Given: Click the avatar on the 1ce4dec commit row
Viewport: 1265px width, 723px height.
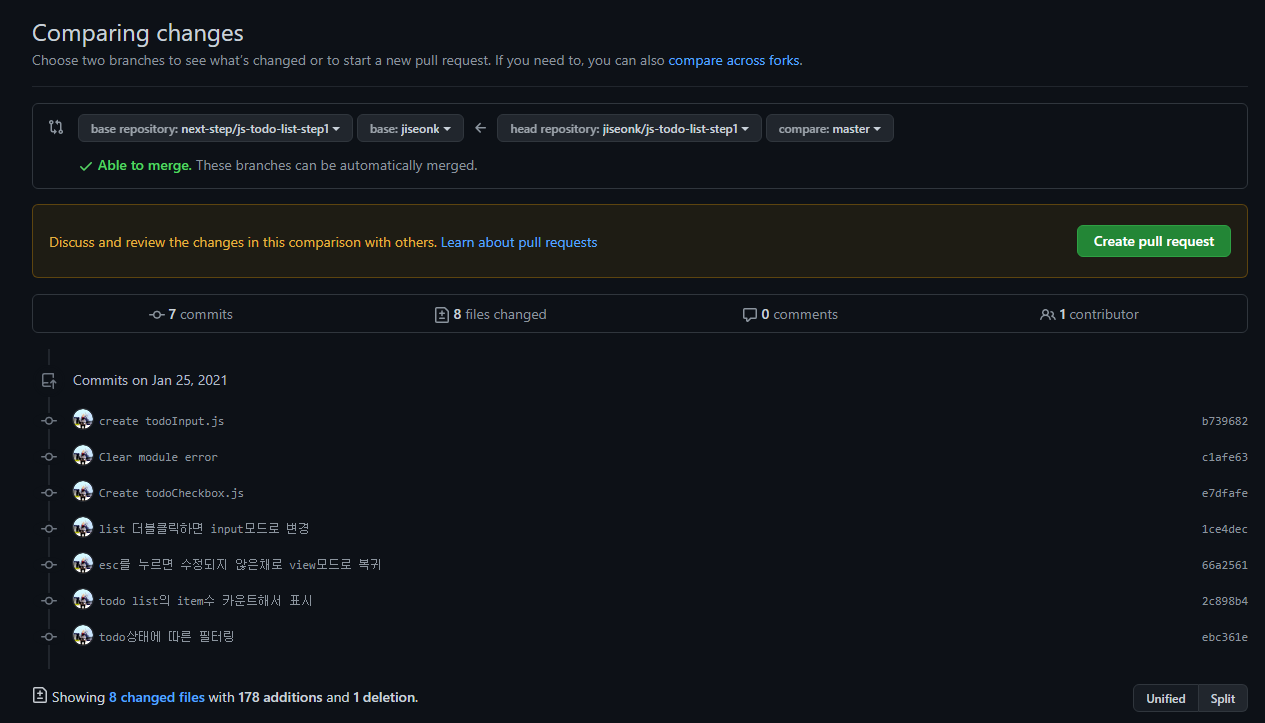Looking at the screenshot, I should (83, 528).
